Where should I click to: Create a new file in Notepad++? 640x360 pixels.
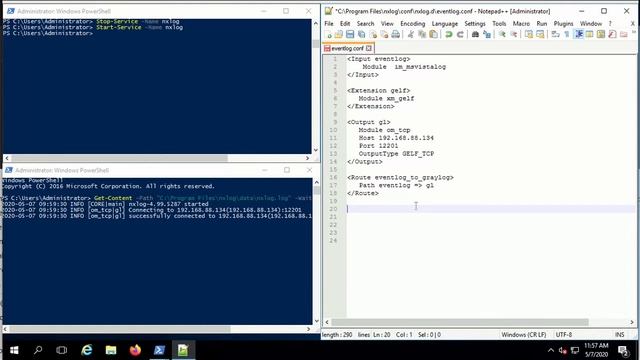[x=328, y=35]
